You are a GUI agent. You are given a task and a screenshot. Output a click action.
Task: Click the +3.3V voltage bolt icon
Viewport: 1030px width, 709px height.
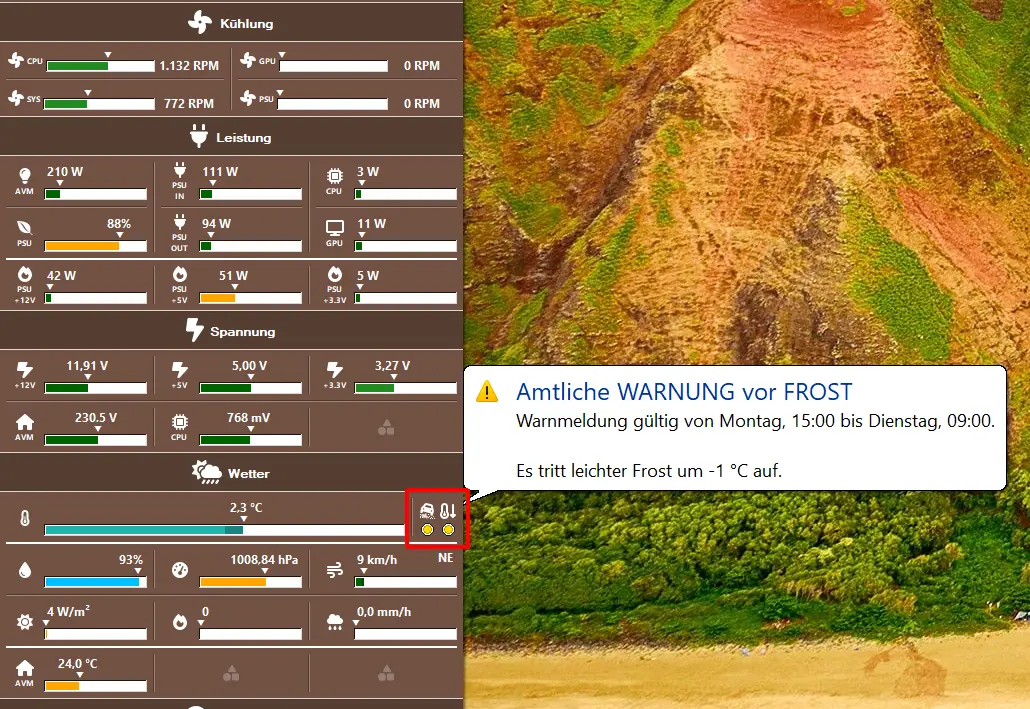coord(334,369)
